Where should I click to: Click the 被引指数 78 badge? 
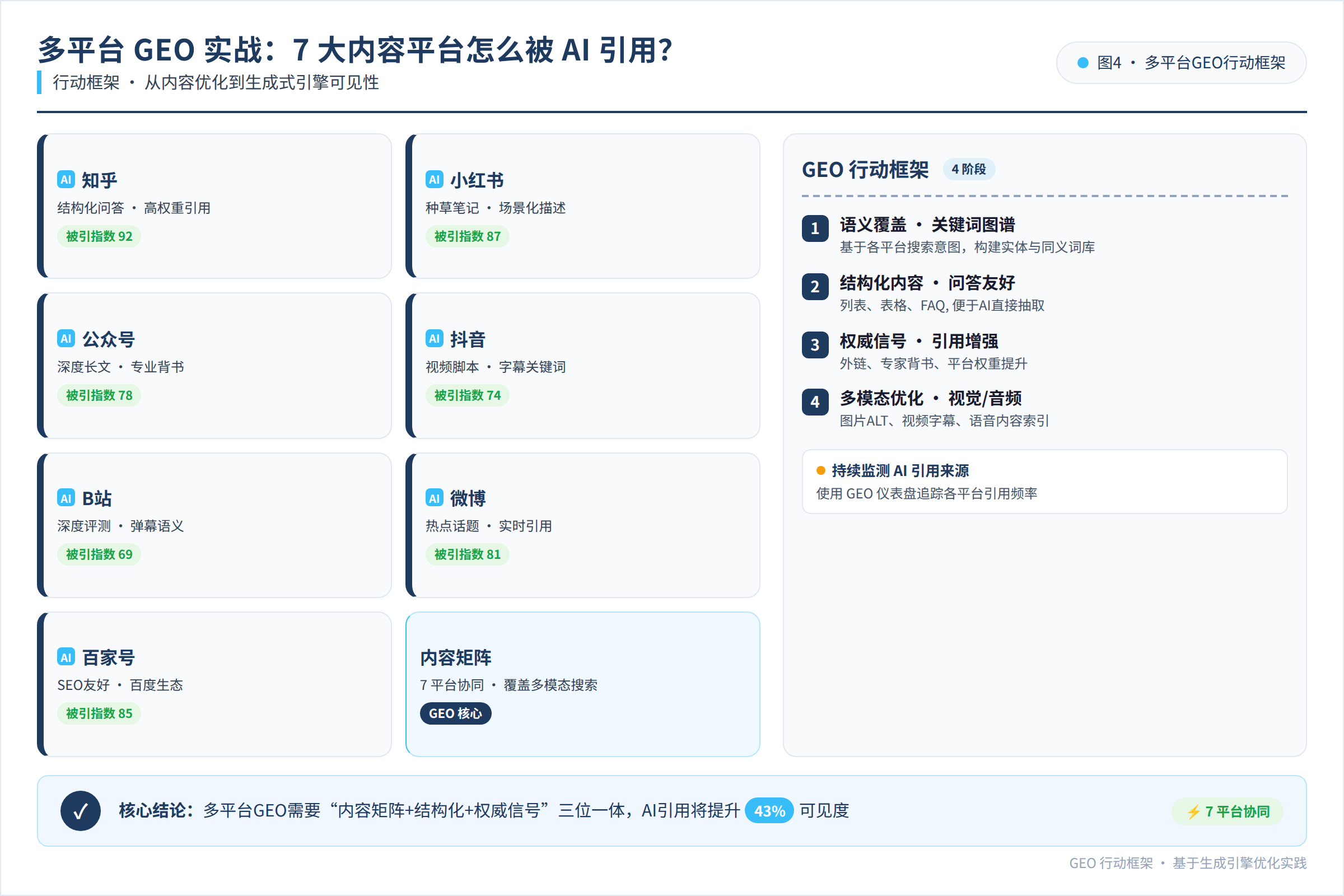click(x=99, y=395)
